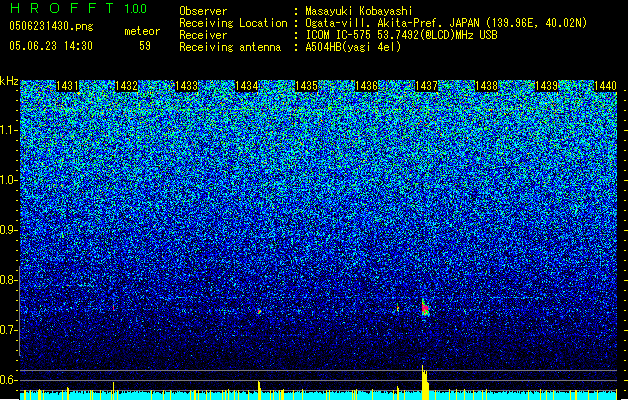Viewport: 629px width, 400px height.
Task: Click the small meteor echo after 1434
Action: click(259, 311)
